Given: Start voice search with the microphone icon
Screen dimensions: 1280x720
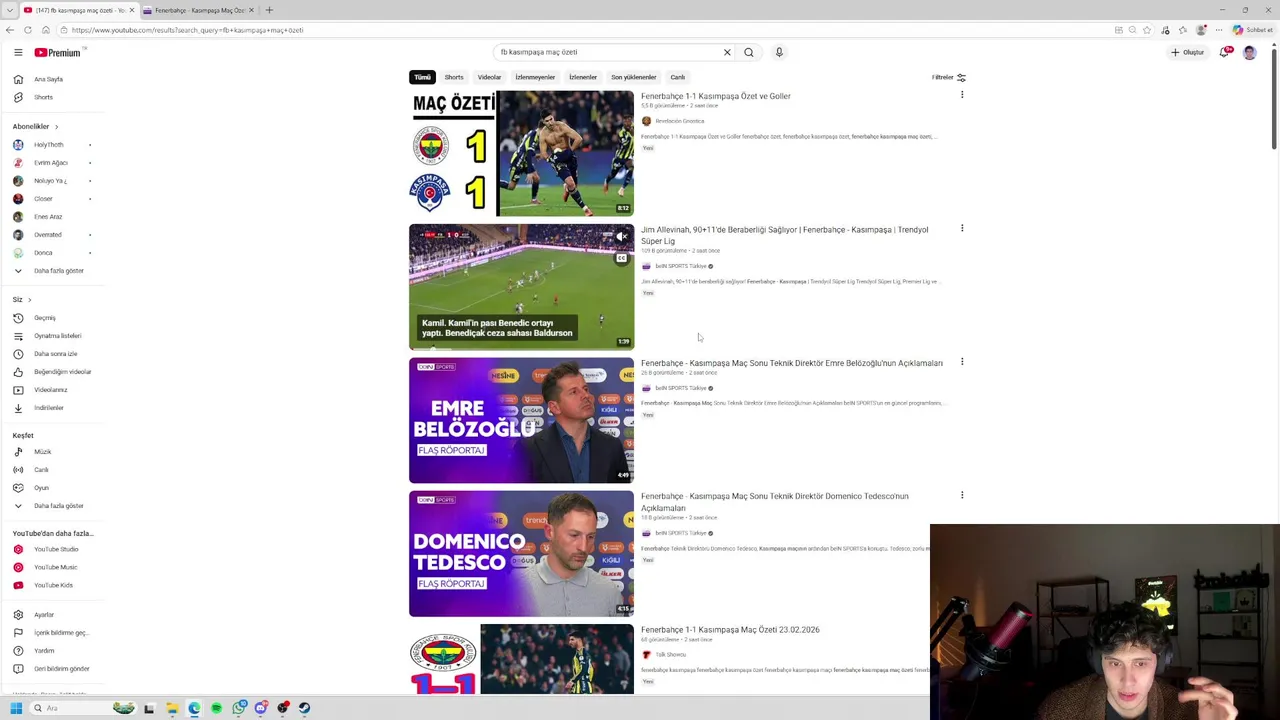Looking at the screenshot, I should (779, 52).
